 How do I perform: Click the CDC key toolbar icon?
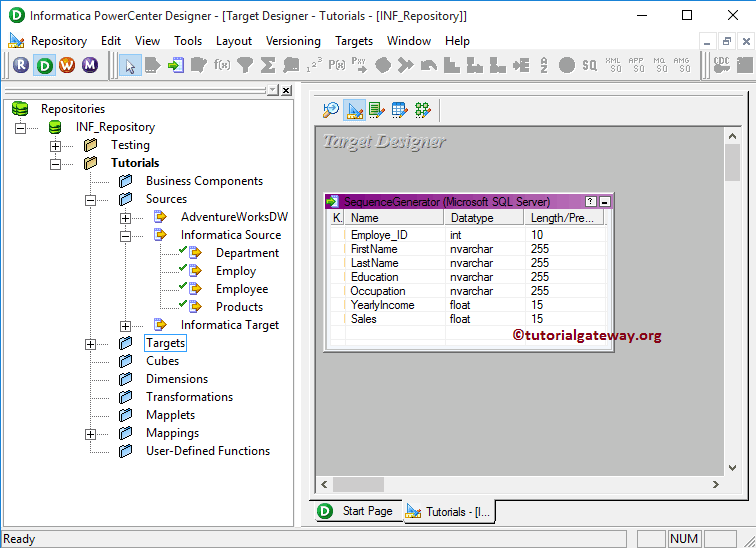pos(722,65)
